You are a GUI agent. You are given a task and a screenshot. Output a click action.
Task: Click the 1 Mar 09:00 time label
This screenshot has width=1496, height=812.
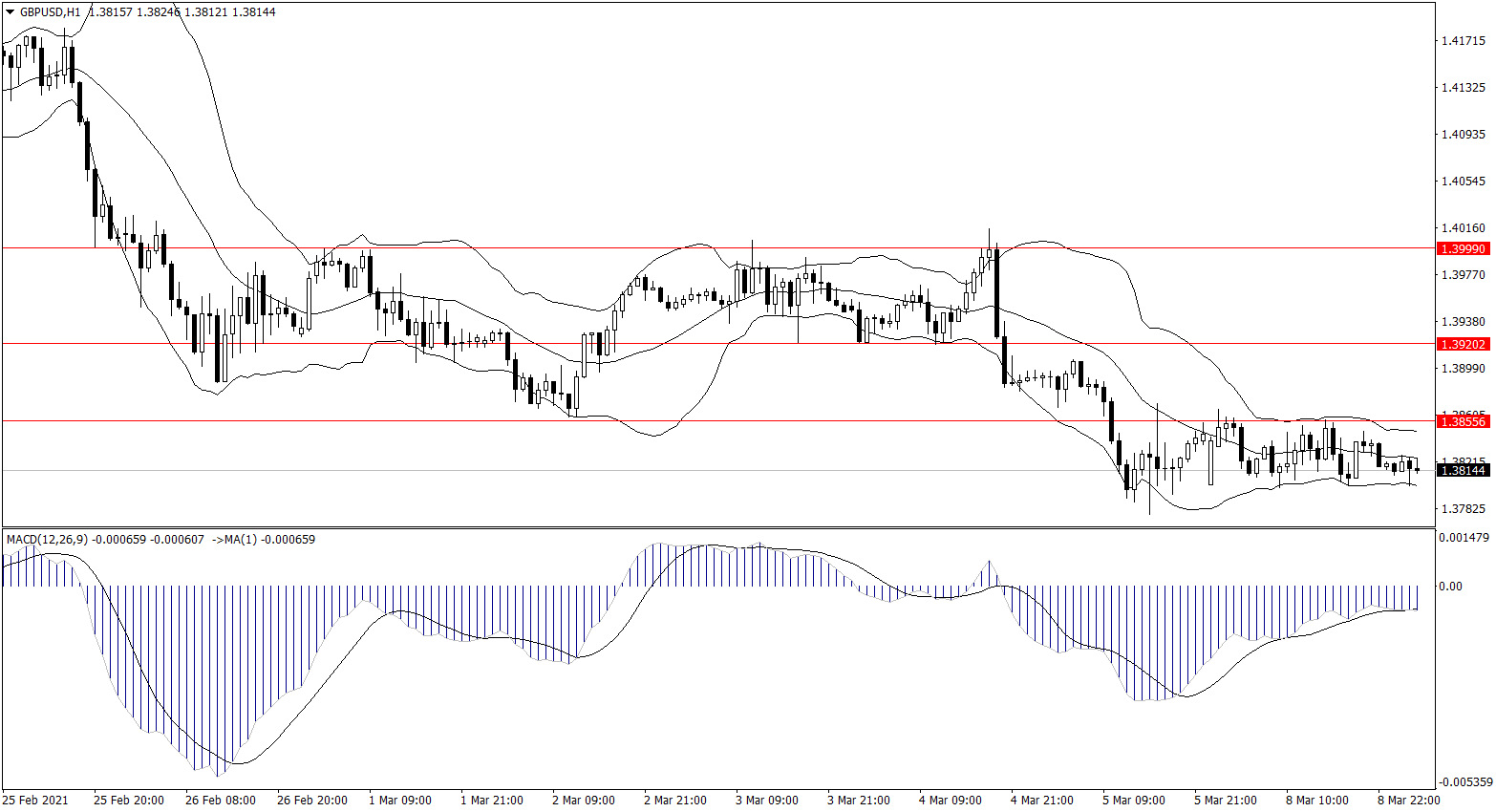pos(400,800)
